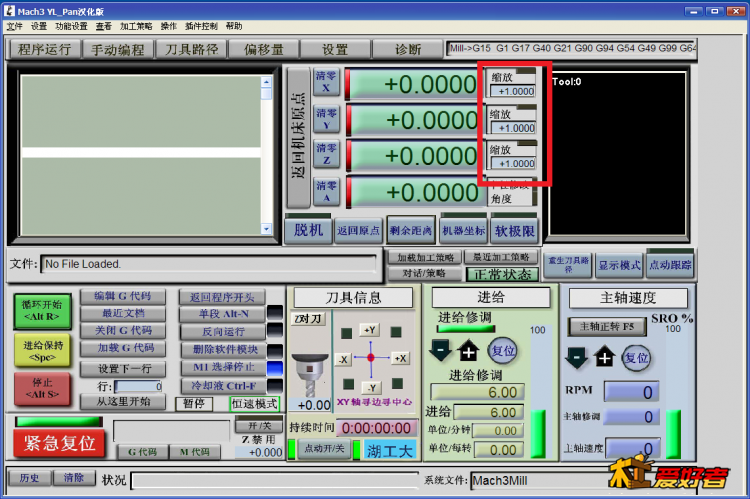This screenshot has height=499, width=750.
Task: Increase feed override with plus arrow
Action: tap(468, 351)
